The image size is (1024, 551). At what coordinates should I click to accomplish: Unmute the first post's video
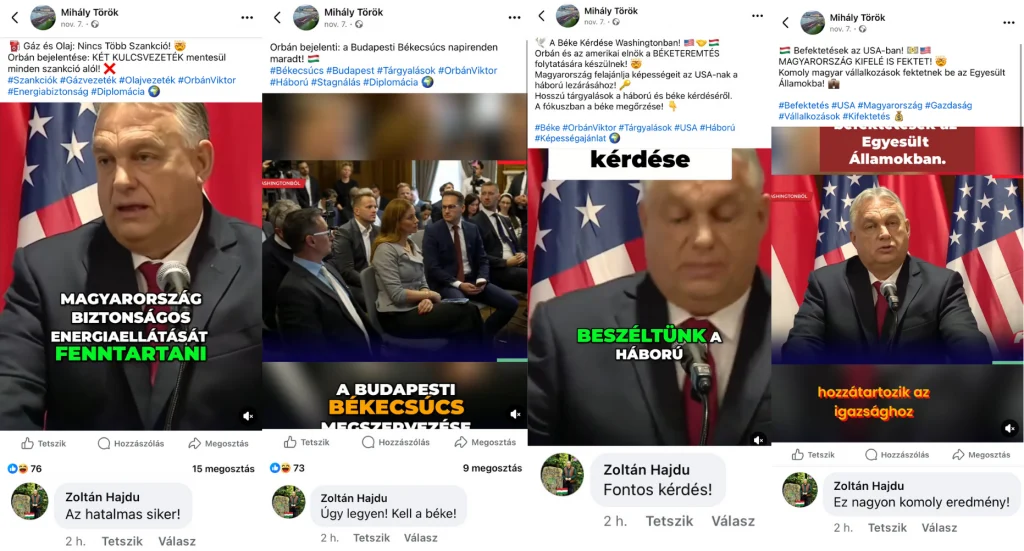248,416
